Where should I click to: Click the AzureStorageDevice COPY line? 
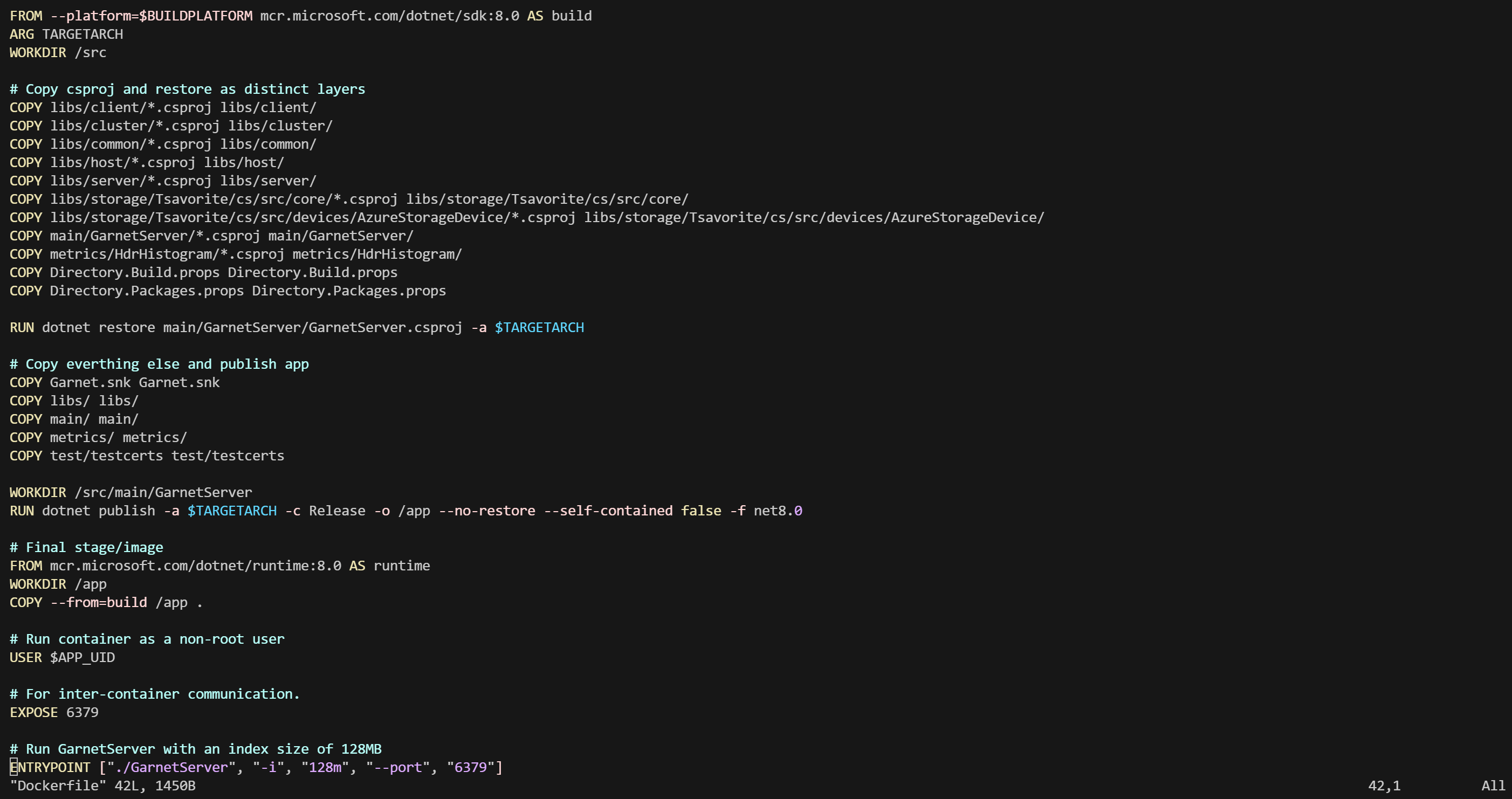click(527, 217)
